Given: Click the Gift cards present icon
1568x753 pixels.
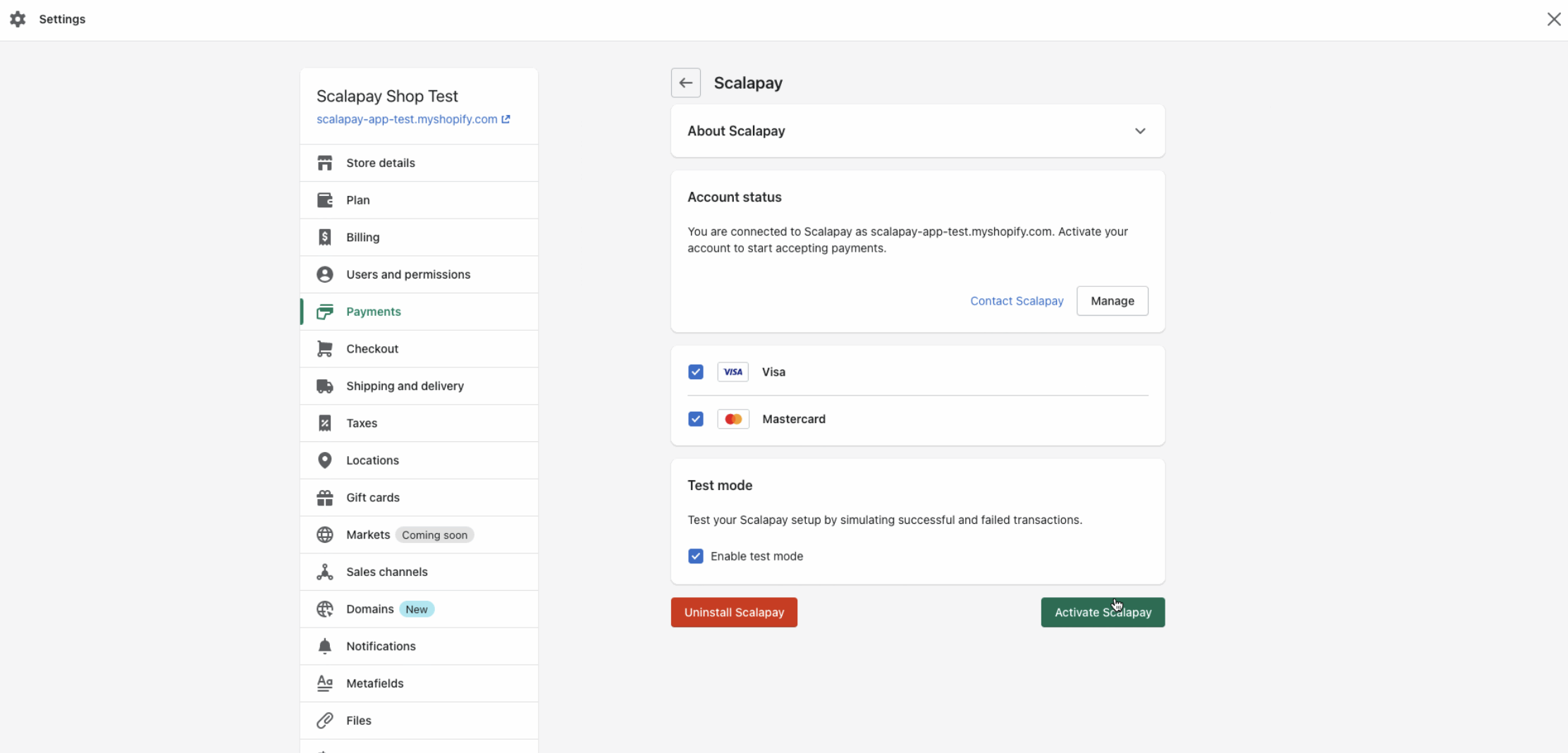Looking at the screenshot, I should [x=324, y=498].
